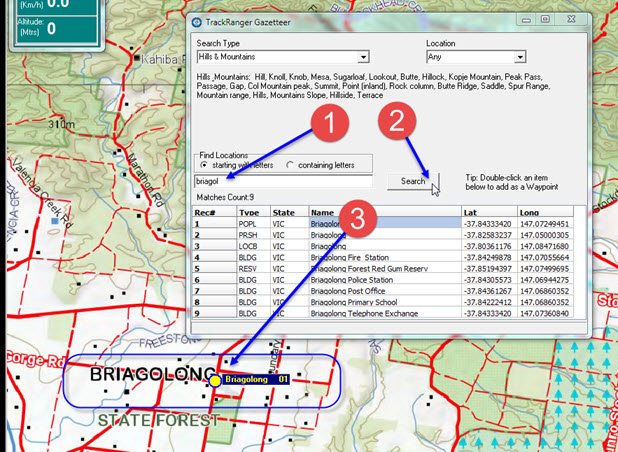The width and height of the screenshot is (618, 452).
Task: Minimize the TrackRanger Gazetteer window
Action: point(527,20)
